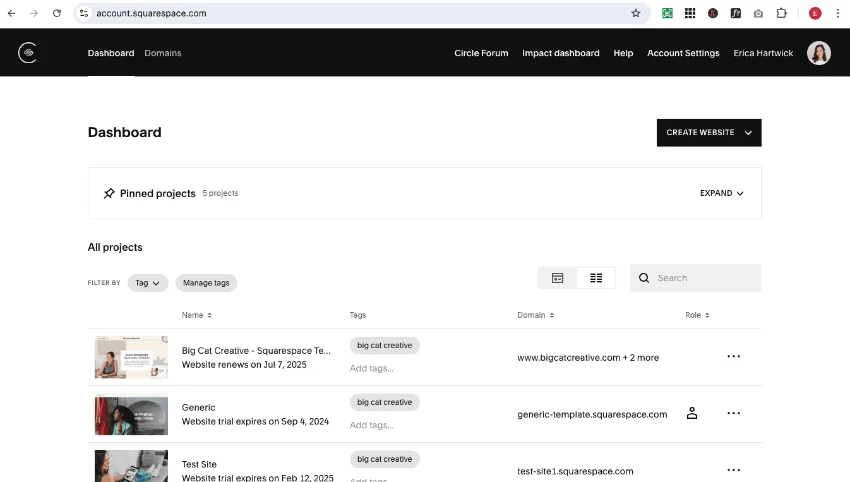The image size is (850, 482).
Task: Bookmark page with the star icon
Action: click(635, 13)
